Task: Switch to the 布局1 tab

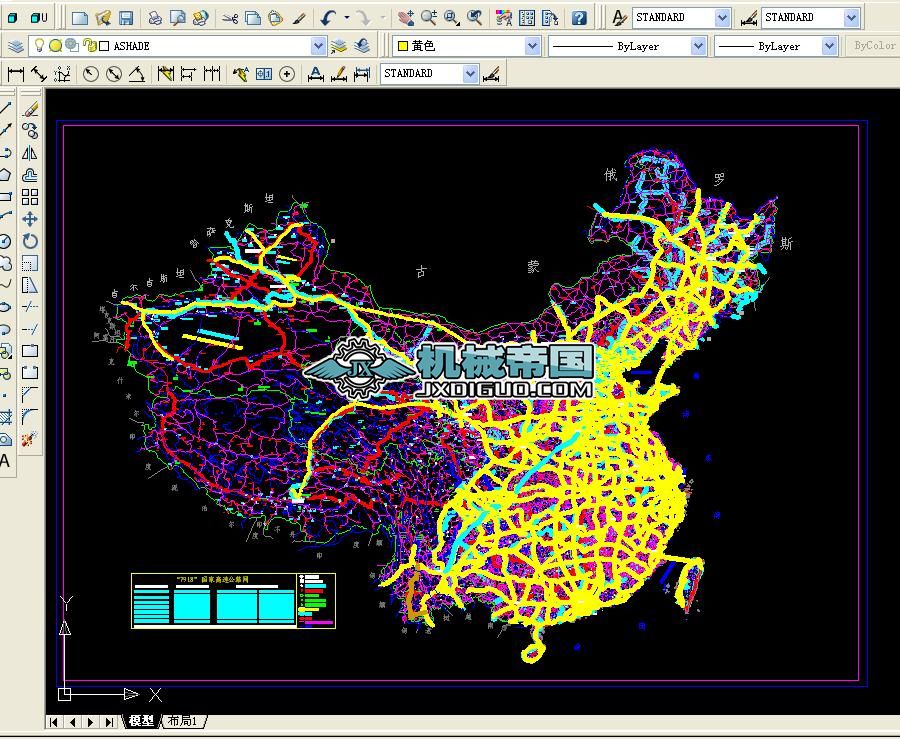Action: pyautogui.click(x=182, y=721)
